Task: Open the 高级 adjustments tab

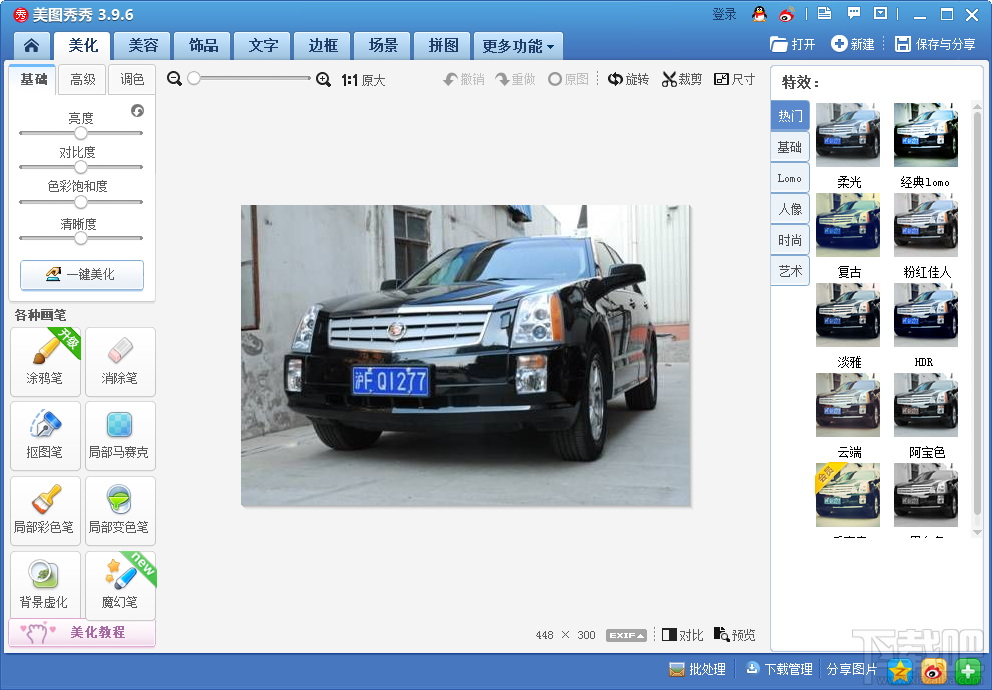Action: (x=83, y=80)
